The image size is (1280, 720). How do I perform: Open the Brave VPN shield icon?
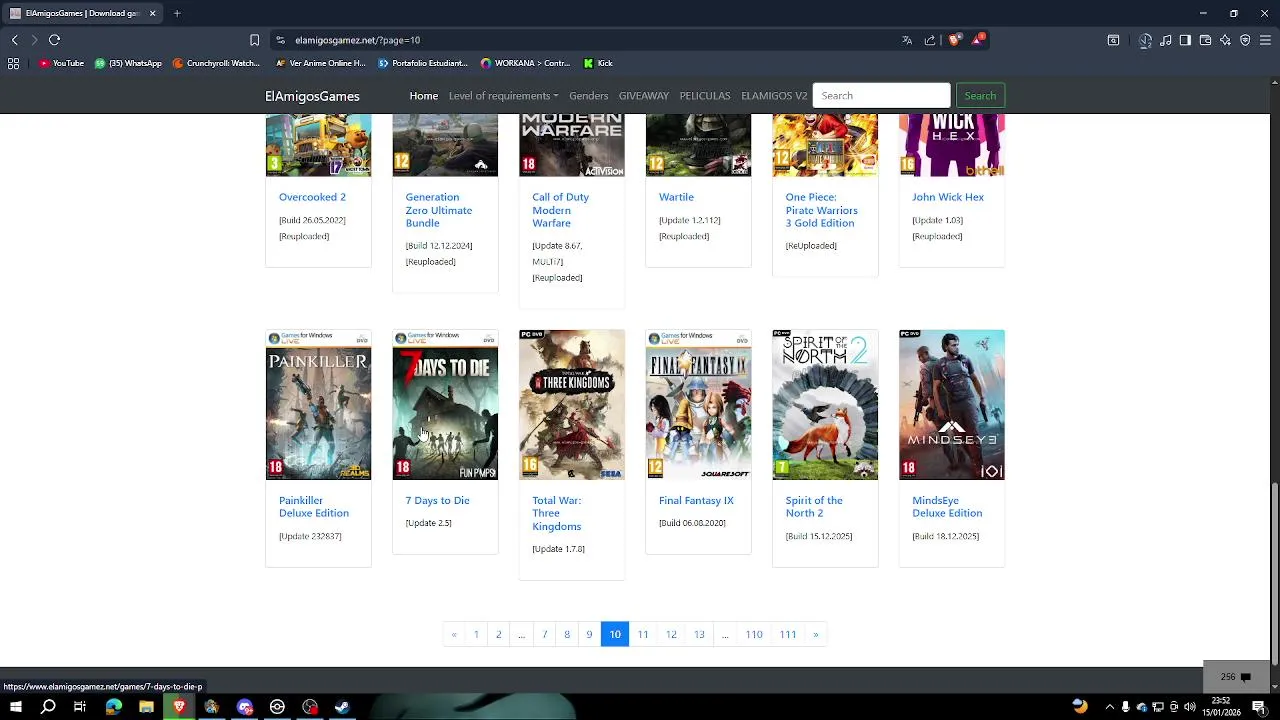pyautogui.click(x=1245, y=40)
